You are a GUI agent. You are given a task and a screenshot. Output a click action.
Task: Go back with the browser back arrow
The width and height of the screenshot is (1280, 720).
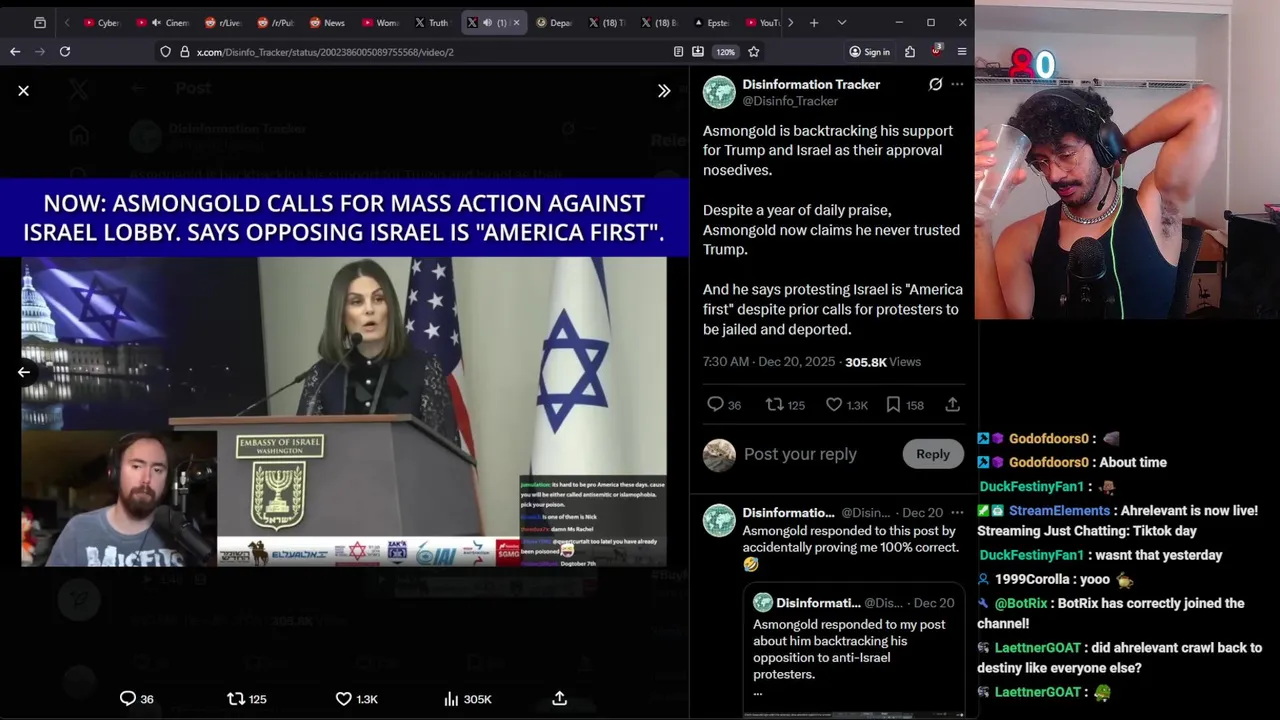(x=15, y=51)
